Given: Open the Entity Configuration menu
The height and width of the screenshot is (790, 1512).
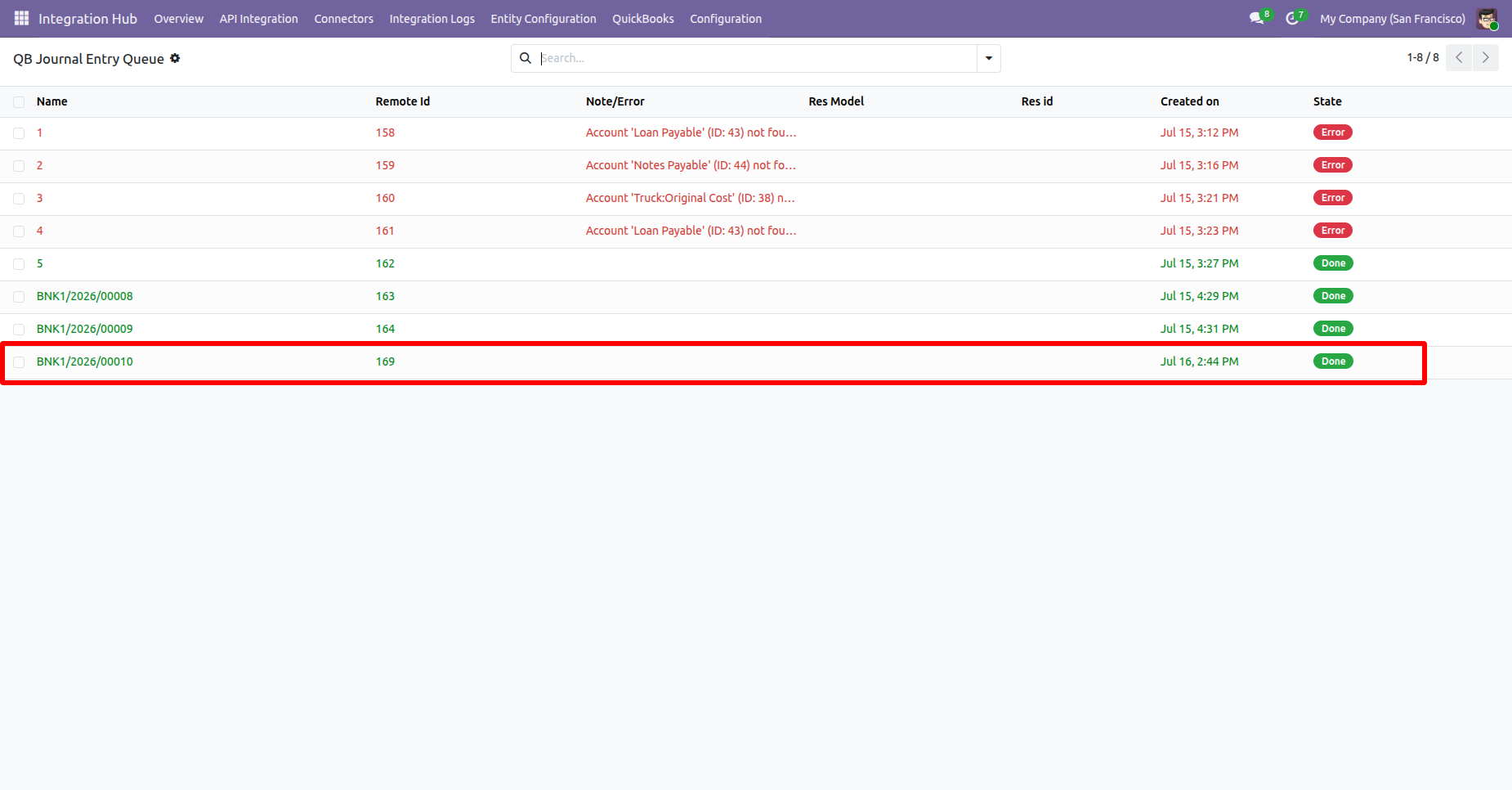Looking at the screenshot, I should 544,19.
